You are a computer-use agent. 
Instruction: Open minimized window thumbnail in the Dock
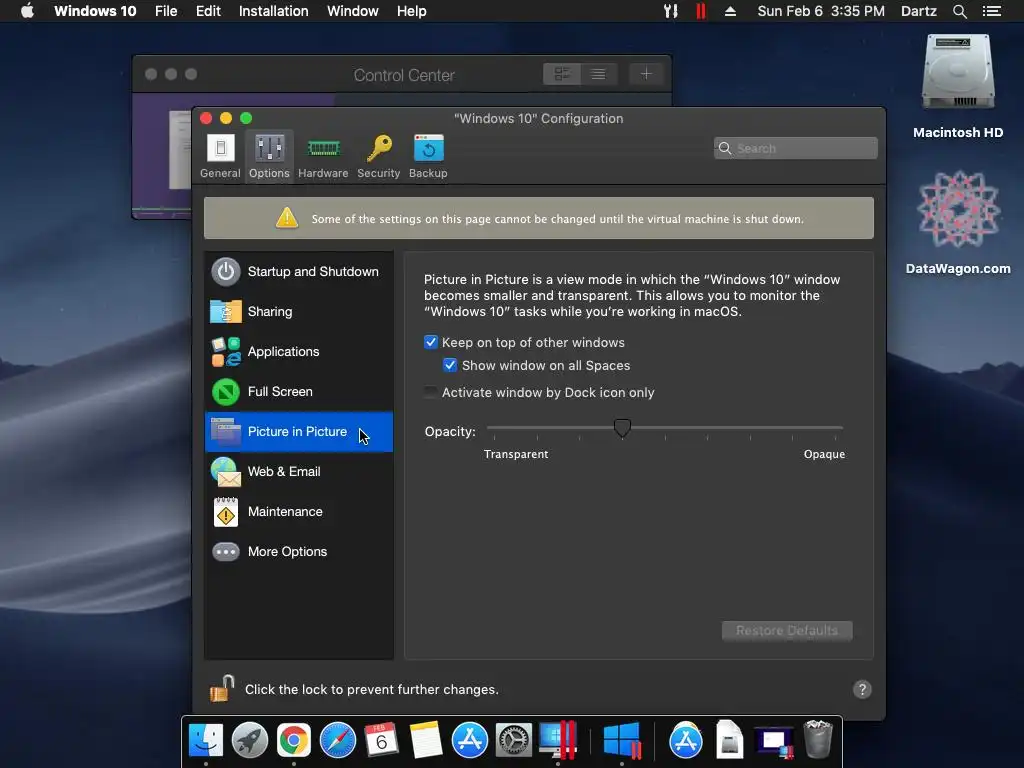point(774,742)
